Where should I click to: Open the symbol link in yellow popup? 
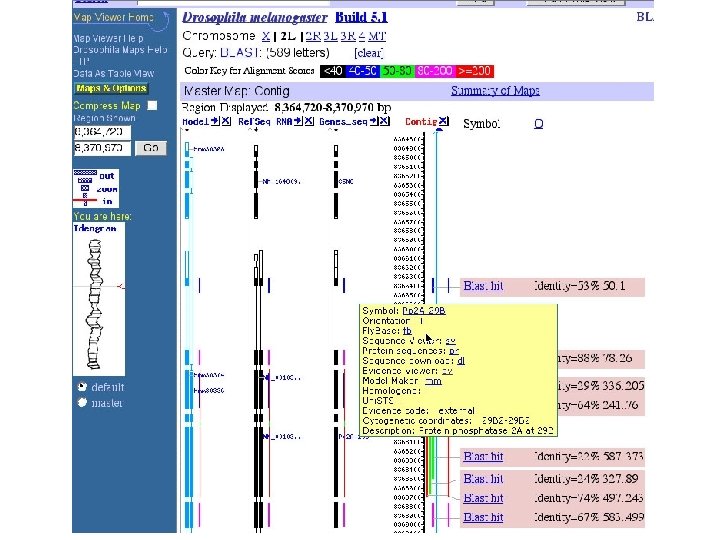424,311
